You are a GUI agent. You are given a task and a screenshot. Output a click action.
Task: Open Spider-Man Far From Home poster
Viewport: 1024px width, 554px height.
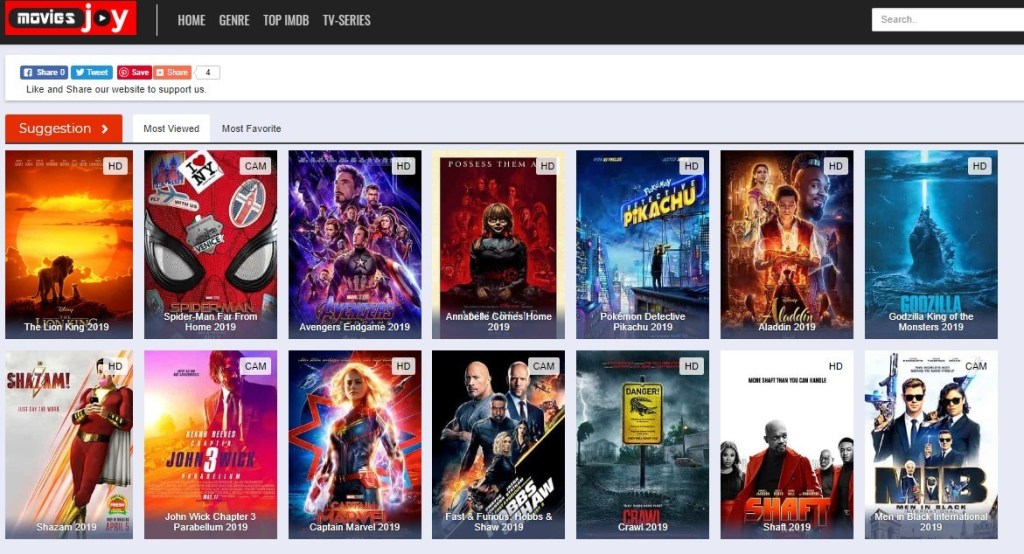click(x=210, y=244)
